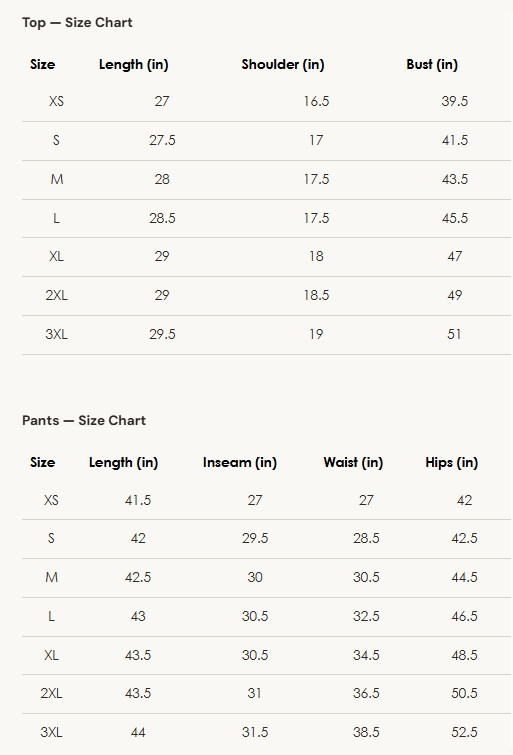Click the 2XL label in Top chart
This screenshot has height=755, width=513.
(x=56, y=295)
